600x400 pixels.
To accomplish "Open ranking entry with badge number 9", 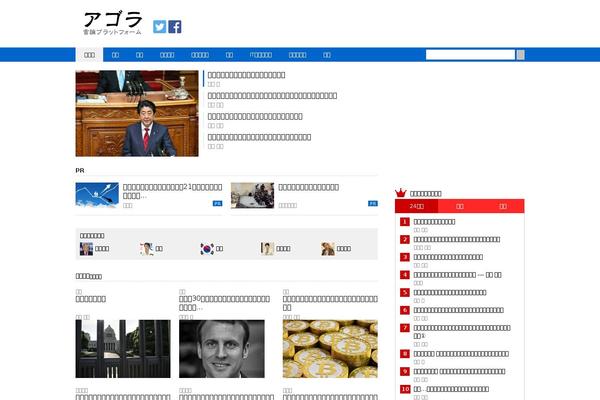I will [x=459, y=371].
